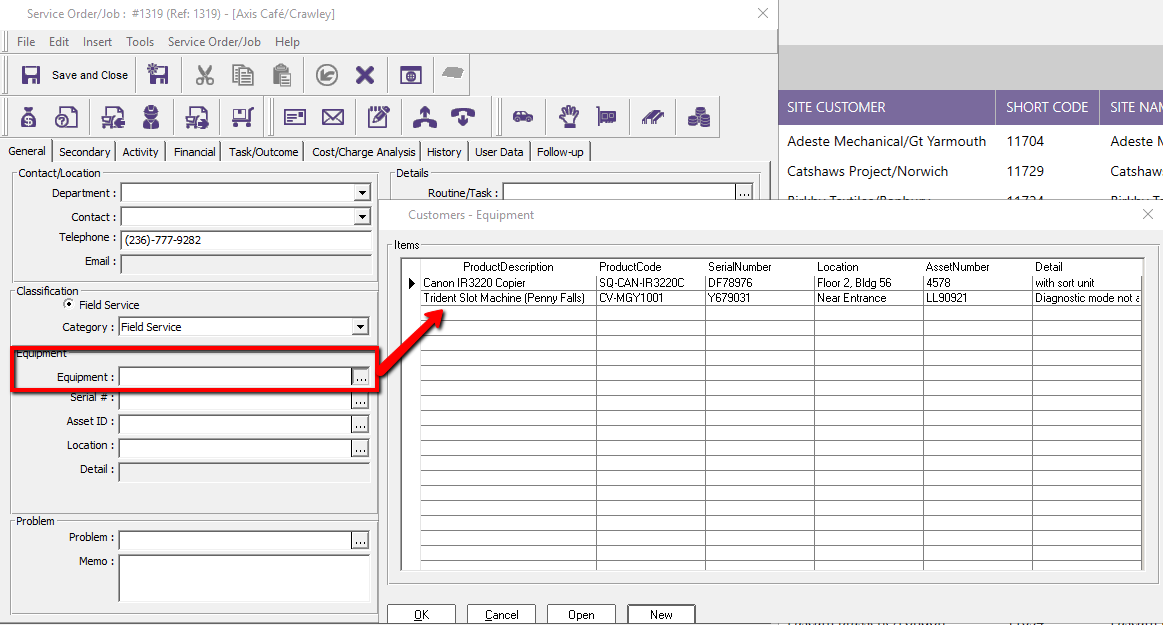Open the Edit menu
Viewport: 1163px width, 625px height.
tap(59, 42)
